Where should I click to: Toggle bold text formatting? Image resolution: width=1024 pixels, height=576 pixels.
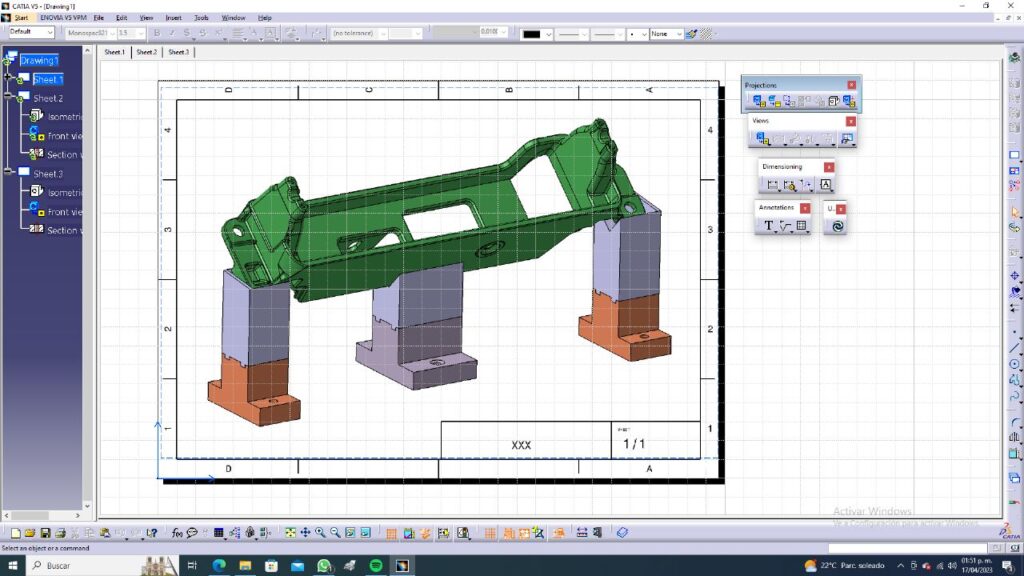[x=157, y=33]
